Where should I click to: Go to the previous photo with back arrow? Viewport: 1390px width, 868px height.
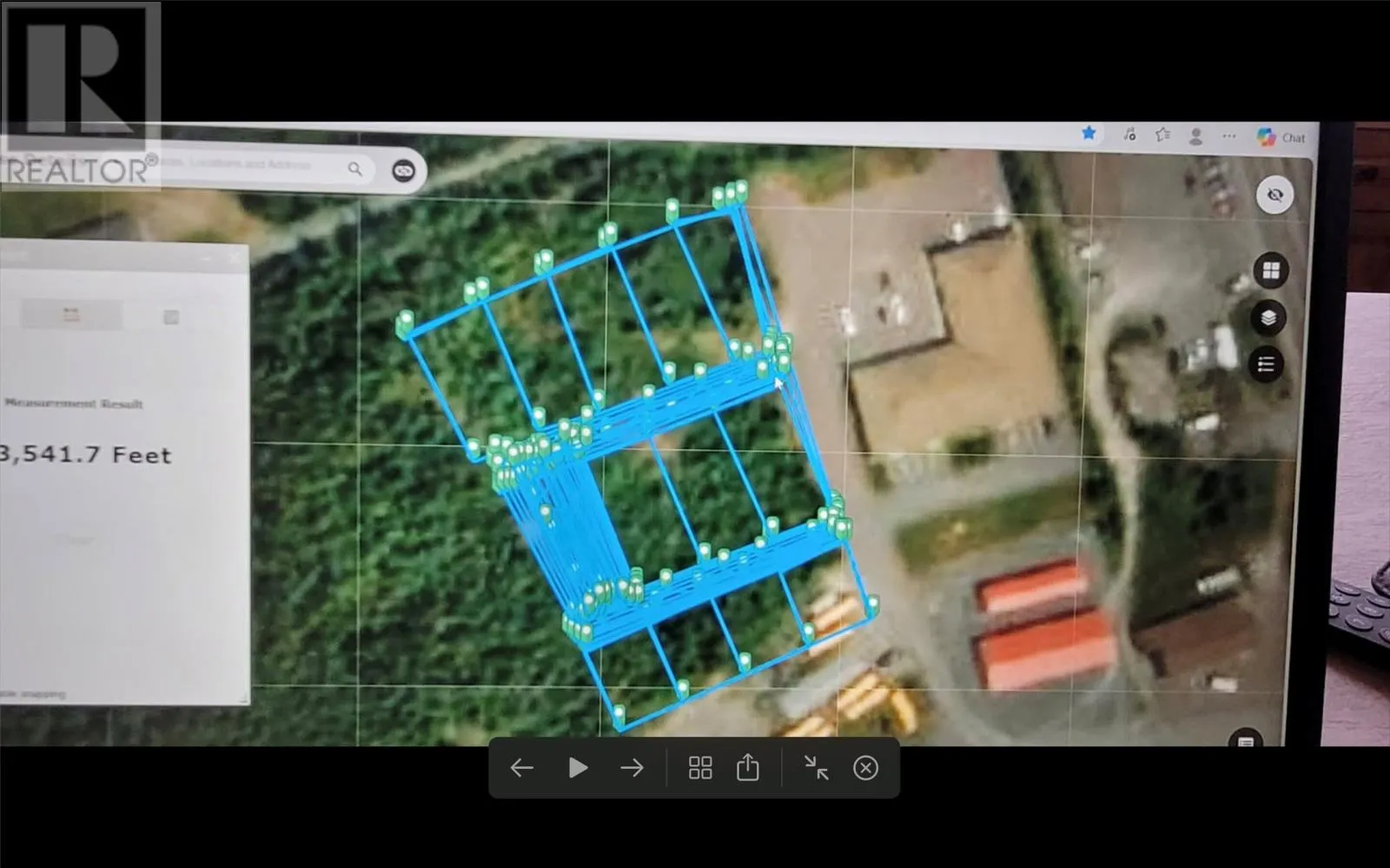521,768
